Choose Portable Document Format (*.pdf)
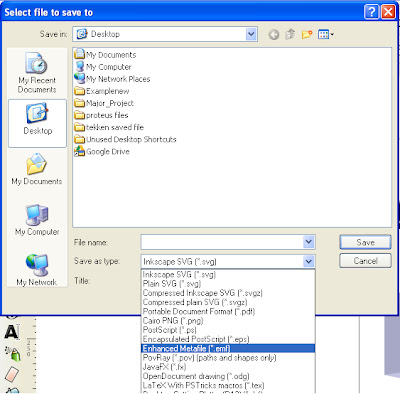This screenshot has width=400, height=394. point(228,311)
